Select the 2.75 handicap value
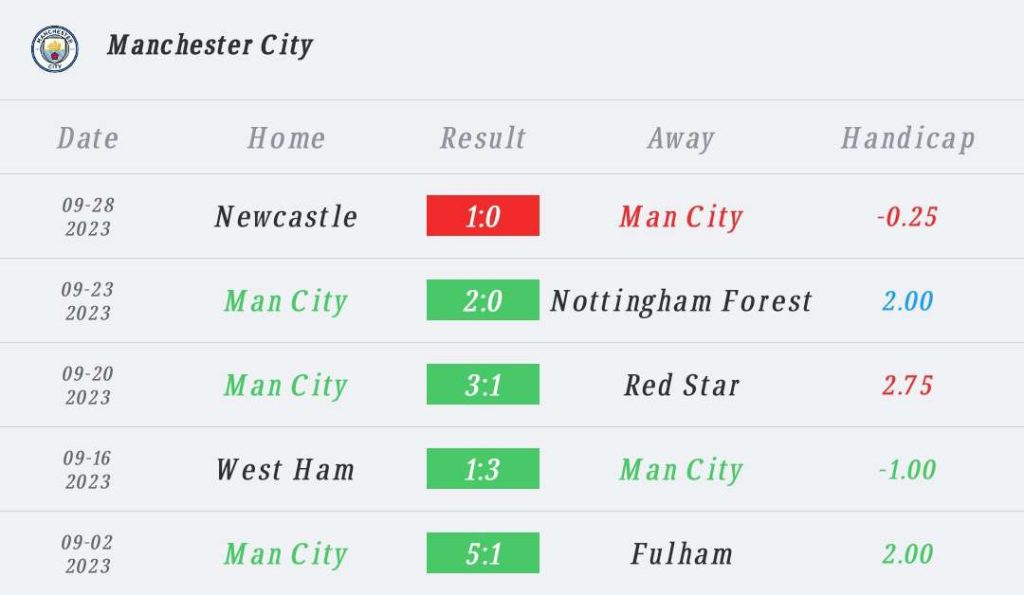1024x595 pixels. click(907, 385)
